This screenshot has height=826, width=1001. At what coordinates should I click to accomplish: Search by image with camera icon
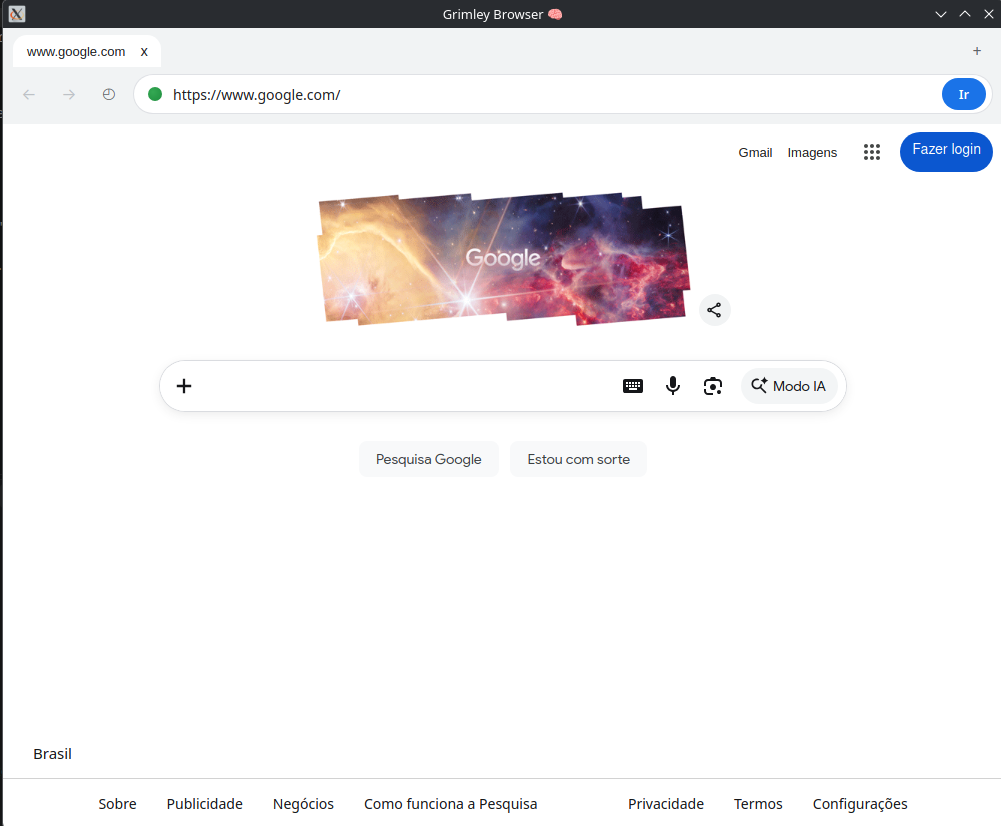(712, 386)
